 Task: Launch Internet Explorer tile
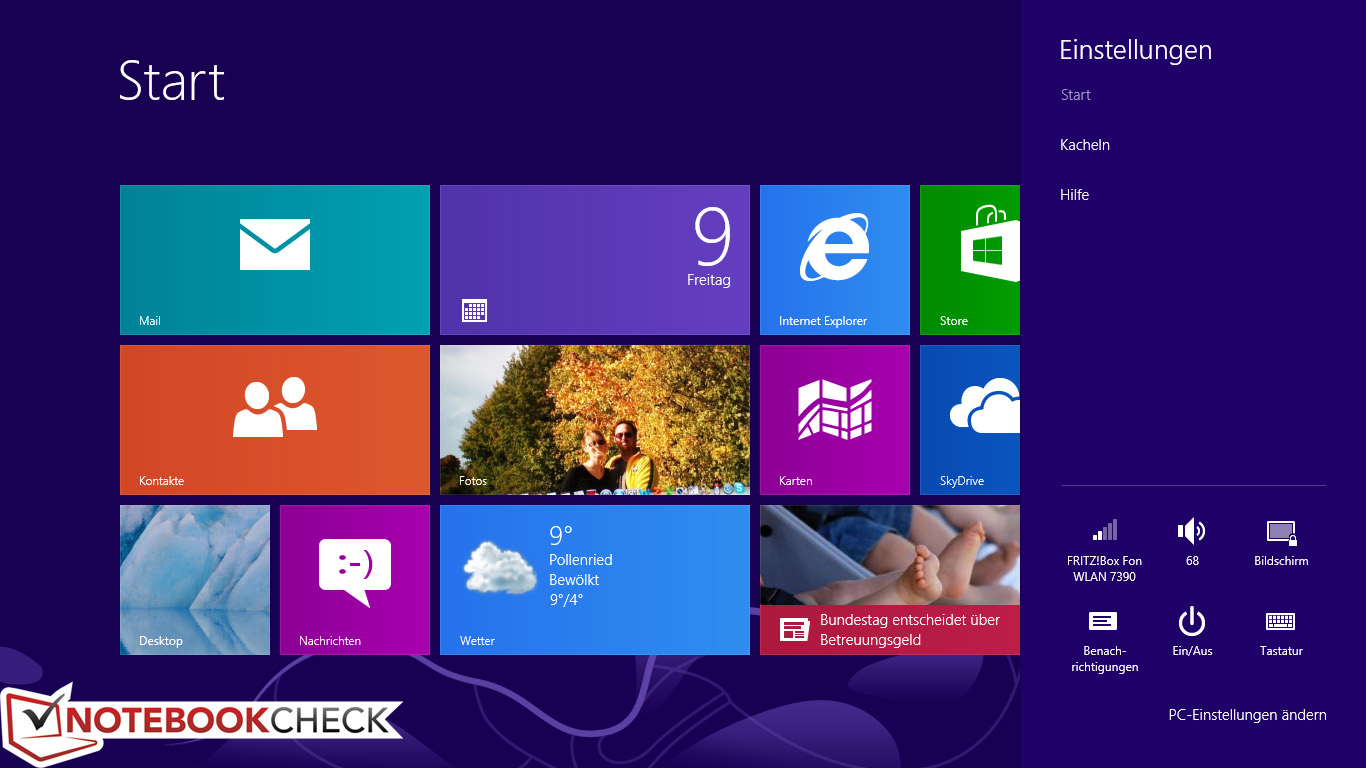tap(835, 260)
